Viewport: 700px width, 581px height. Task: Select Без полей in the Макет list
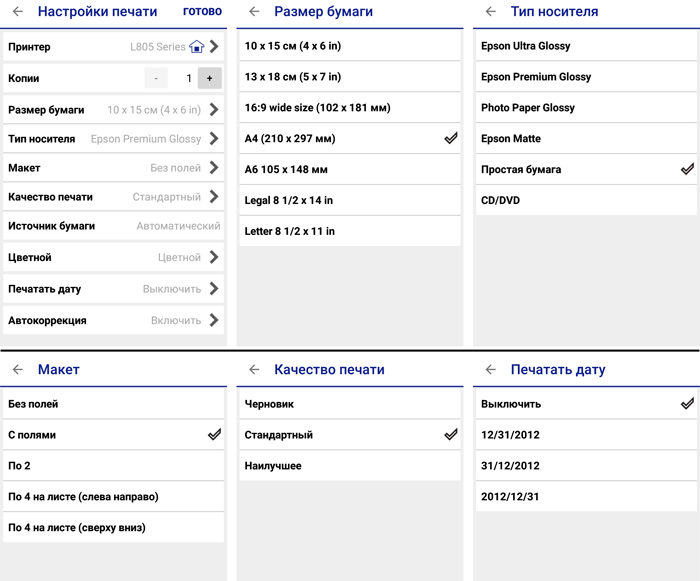point(113,404)
